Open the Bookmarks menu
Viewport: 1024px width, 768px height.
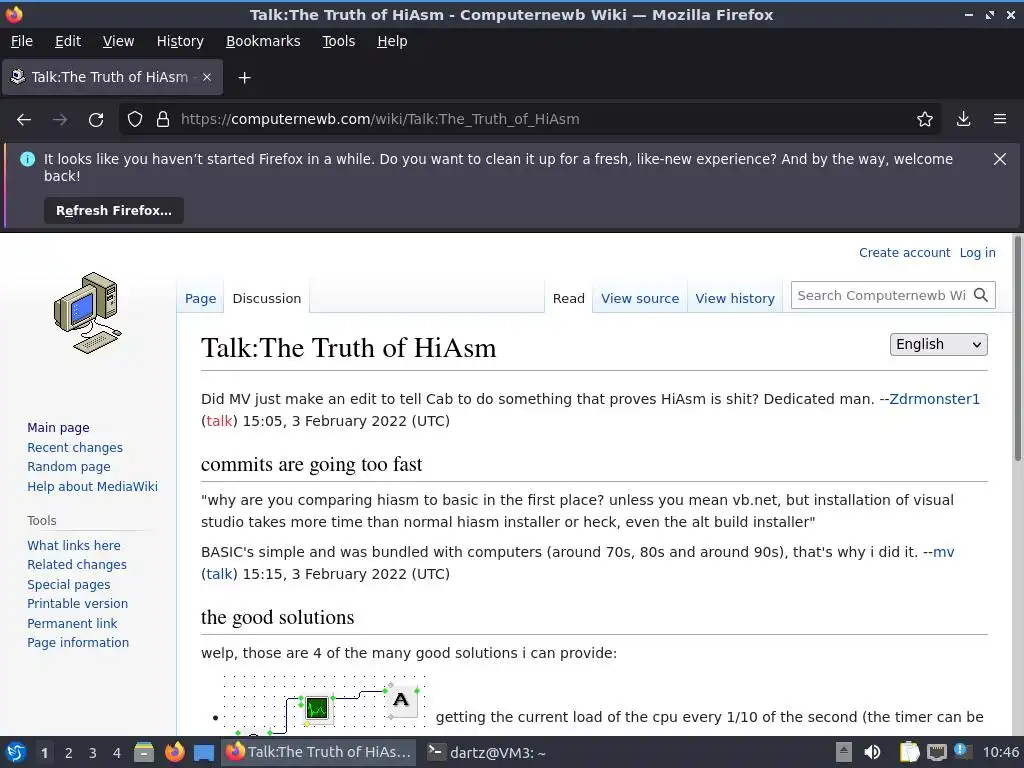pos(263,41)
